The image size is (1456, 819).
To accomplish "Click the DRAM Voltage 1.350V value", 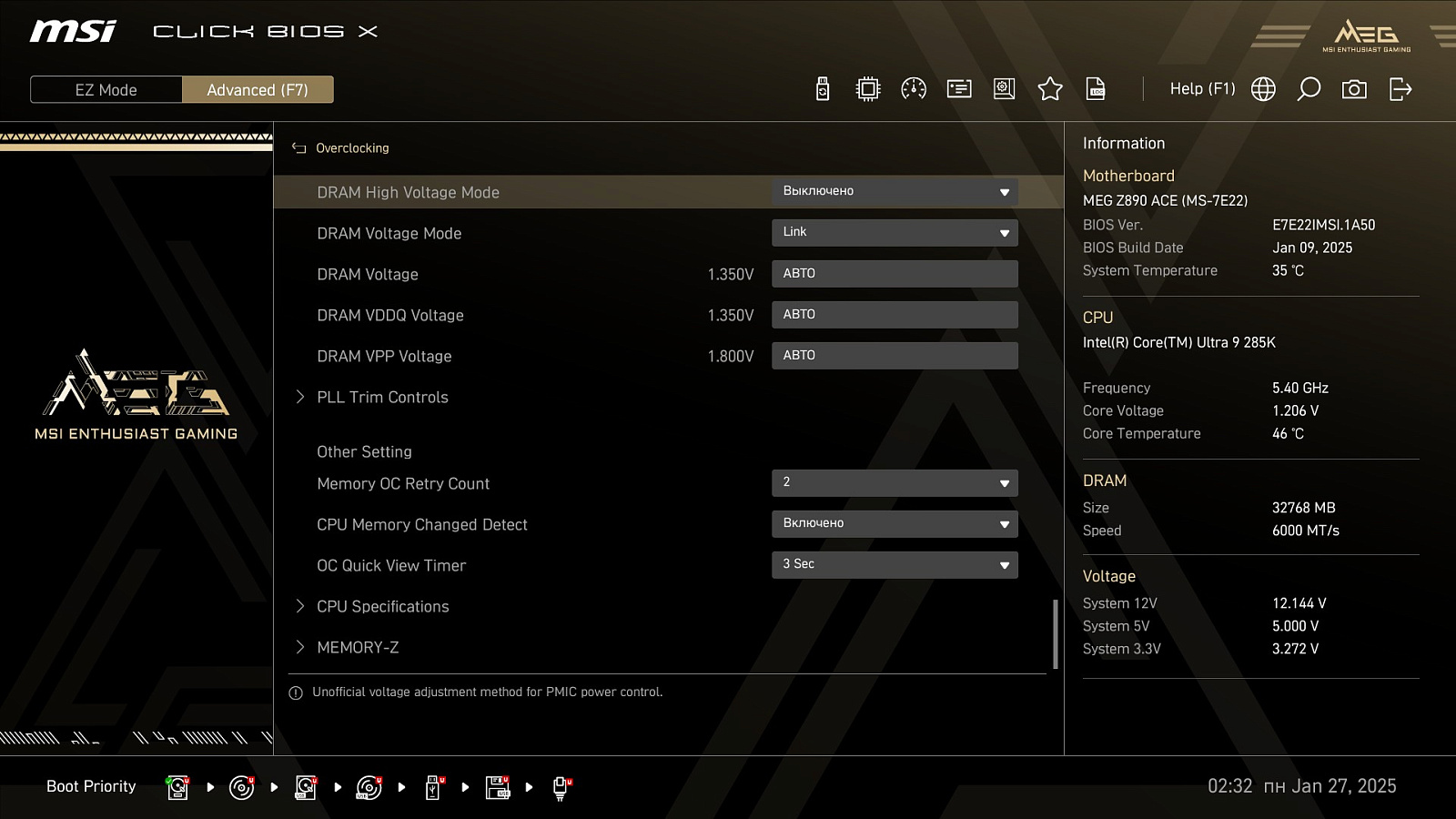I will [731, 275].
